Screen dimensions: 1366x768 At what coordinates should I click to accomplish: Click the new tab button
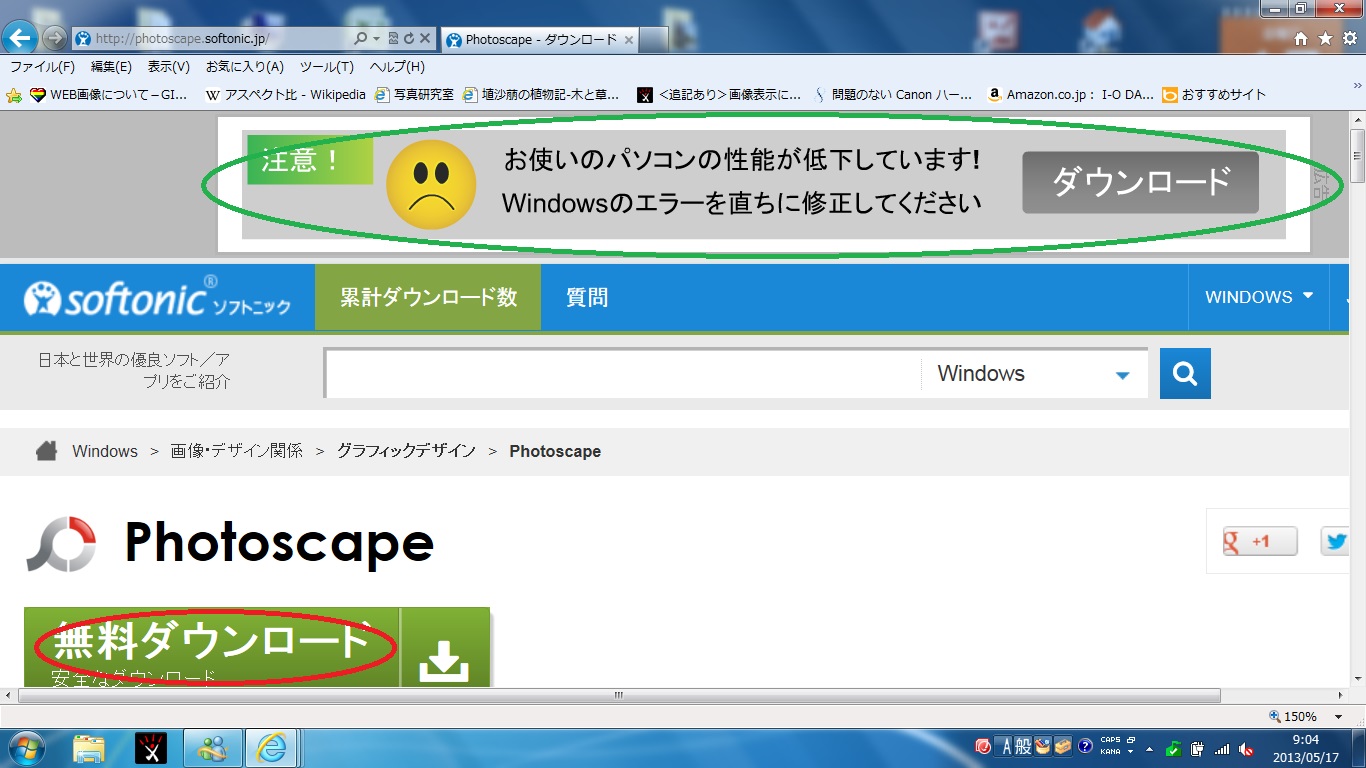click(653, 40)
